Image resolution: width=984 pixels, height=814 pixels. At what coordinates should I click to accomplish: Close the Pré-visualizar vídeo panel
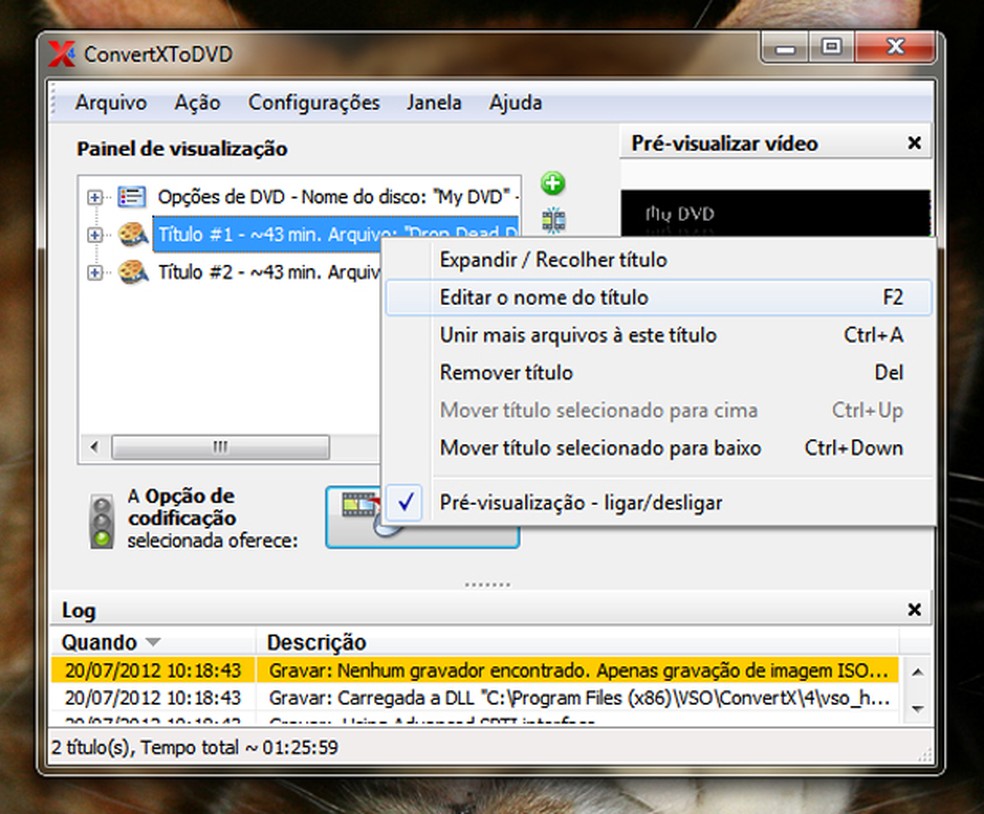coord(914,143)
